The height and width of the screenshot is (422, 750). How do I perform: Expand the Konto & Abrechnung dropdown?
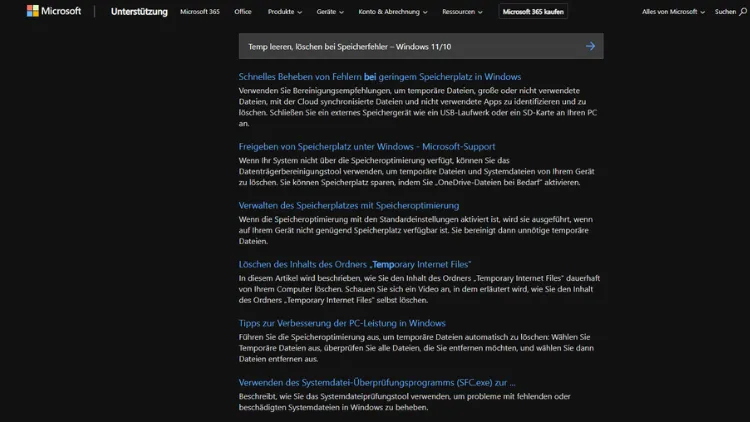coord(393,11)
